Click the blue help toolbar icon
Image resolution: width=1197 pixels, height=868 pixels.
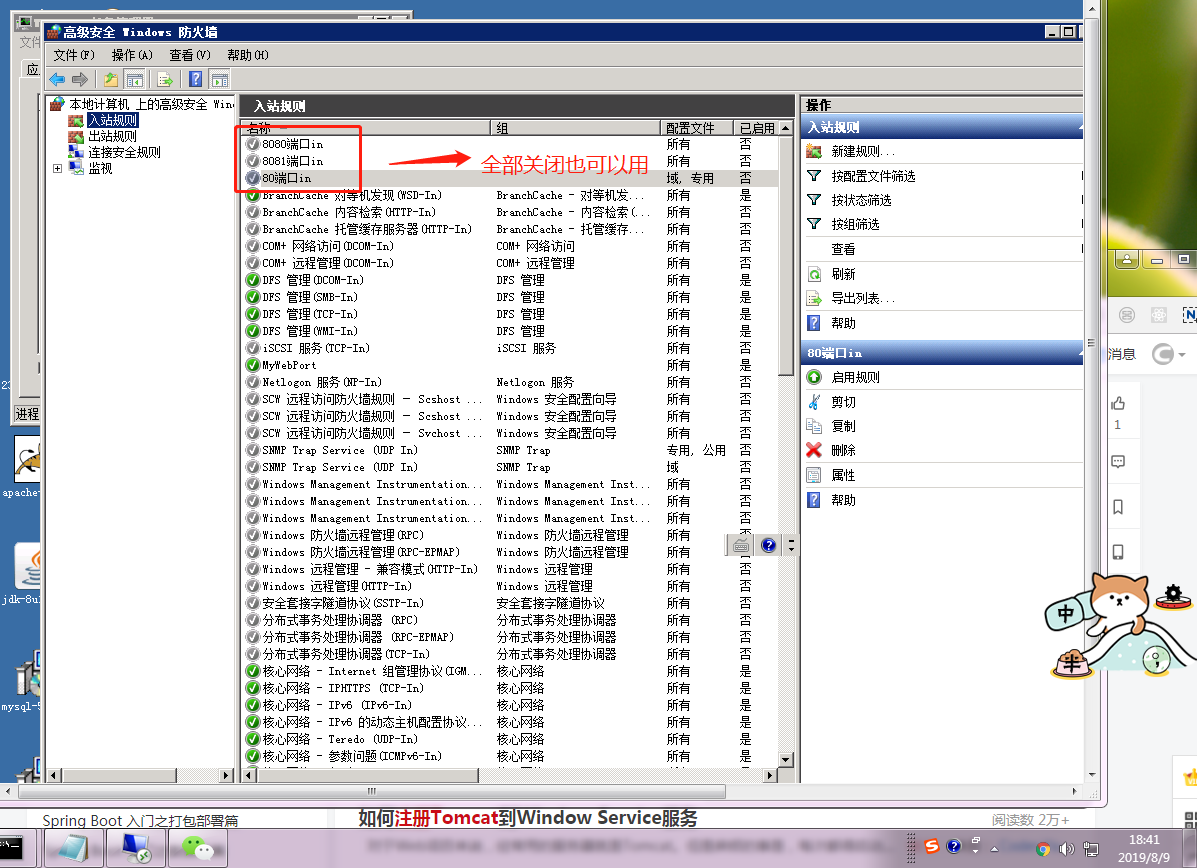click(x=195, y=79)
